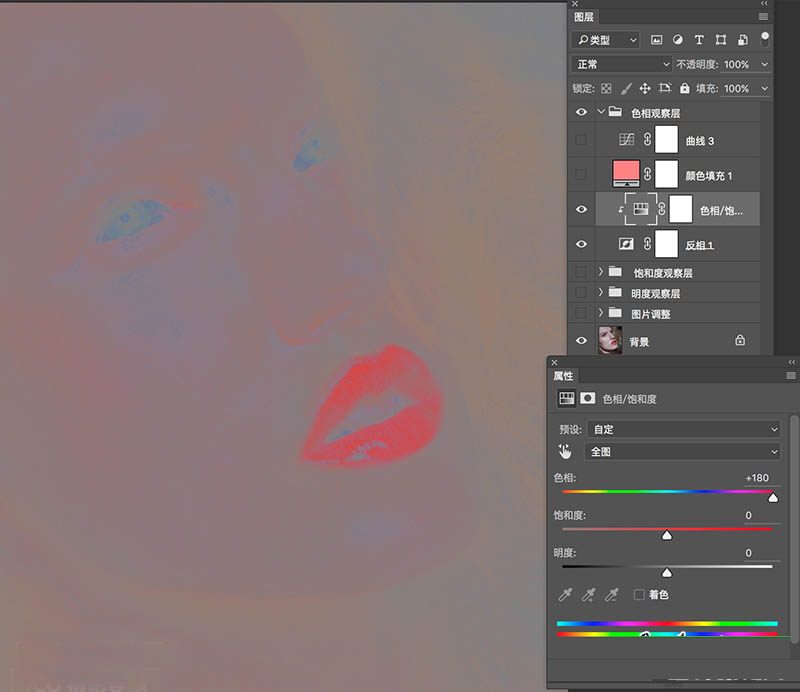The width and height of the screenshot is (800, 692).
Task: Open the 预设 preset dropdown
Action: pyautogui.click(x=684, y=429)
